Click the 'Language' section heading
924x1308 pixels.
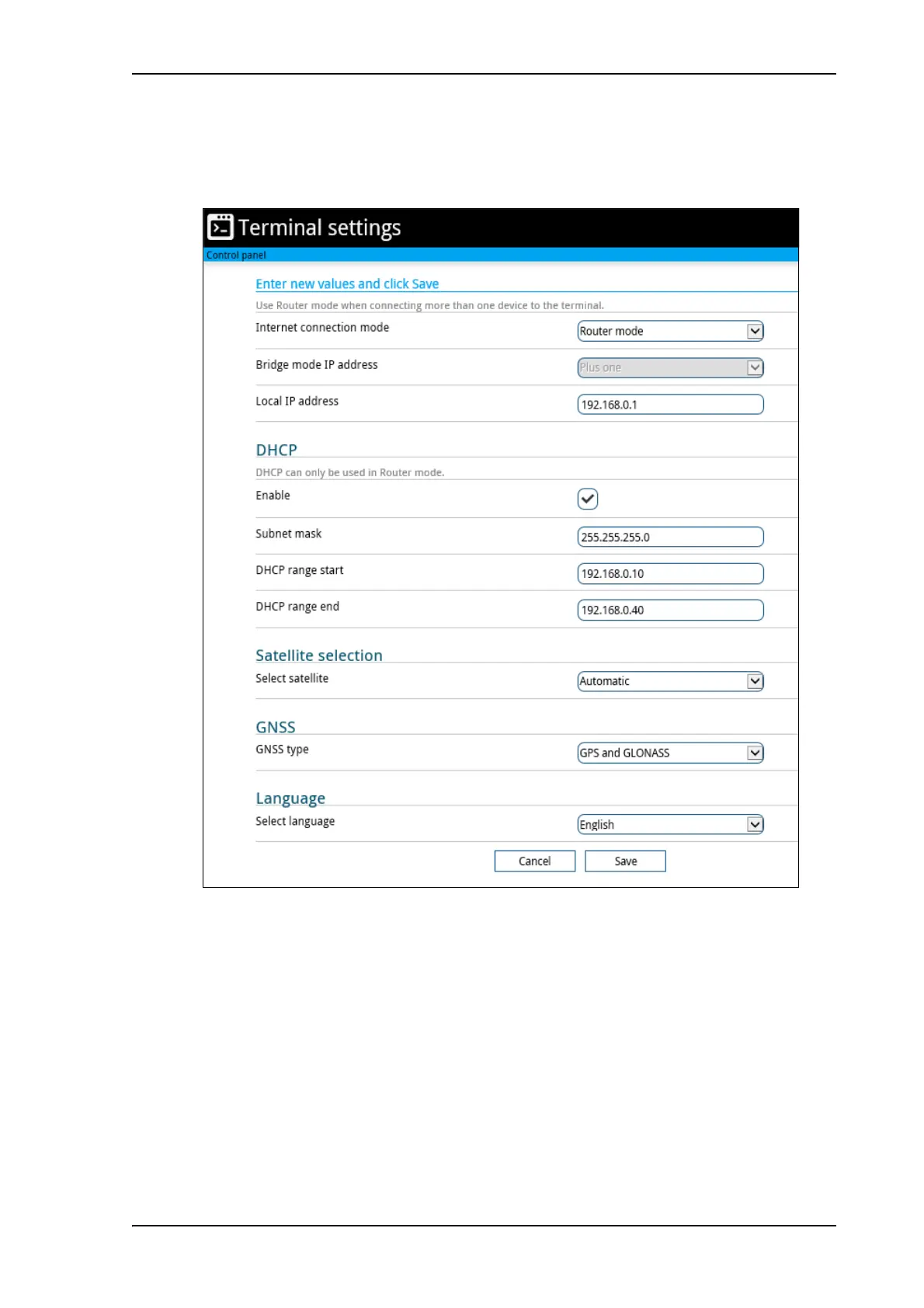290,798
